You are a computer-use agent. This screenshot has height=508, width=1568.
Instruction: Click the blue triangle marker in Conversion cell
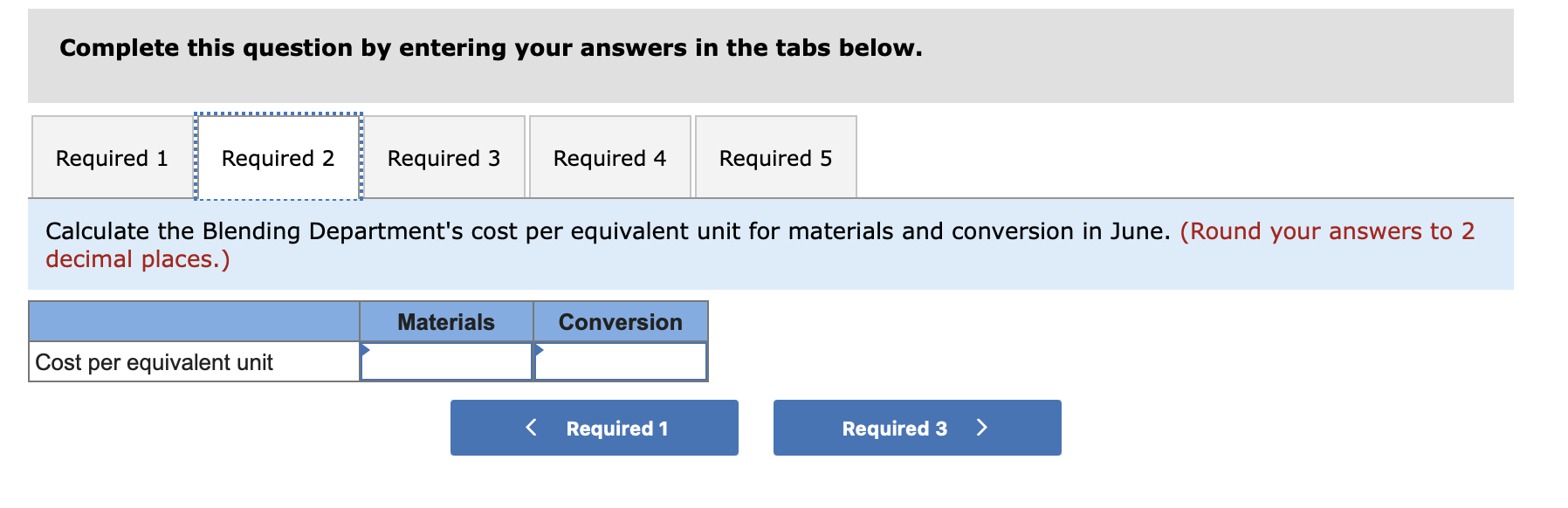539,350
